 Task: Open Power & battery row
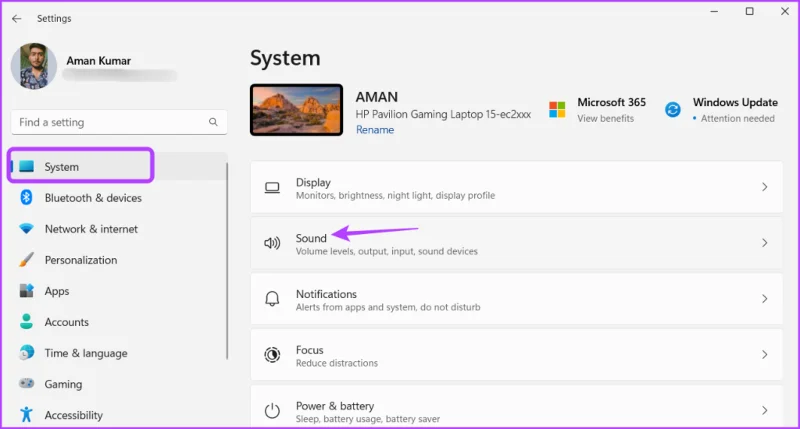pyautogui.click(x=516, y=407)
